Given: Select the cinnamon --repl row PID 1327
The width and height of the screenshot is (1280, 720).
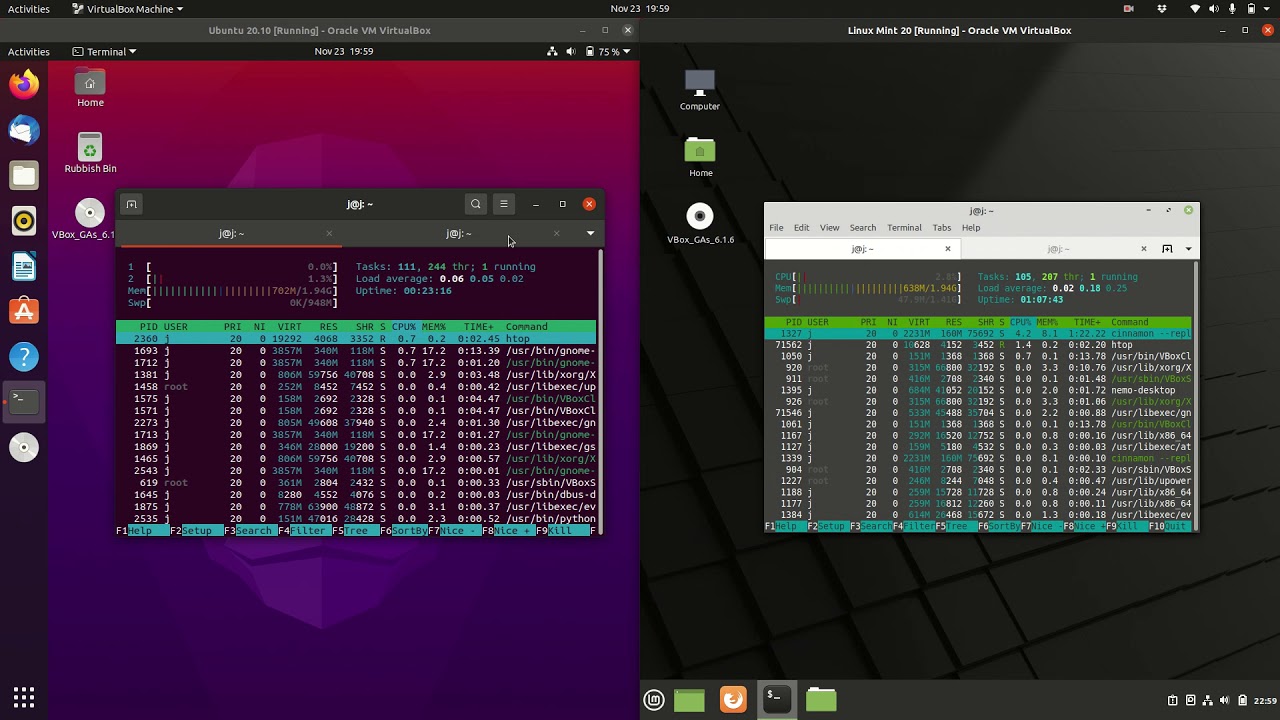Looking at the screenshot, I should [978, 334].
